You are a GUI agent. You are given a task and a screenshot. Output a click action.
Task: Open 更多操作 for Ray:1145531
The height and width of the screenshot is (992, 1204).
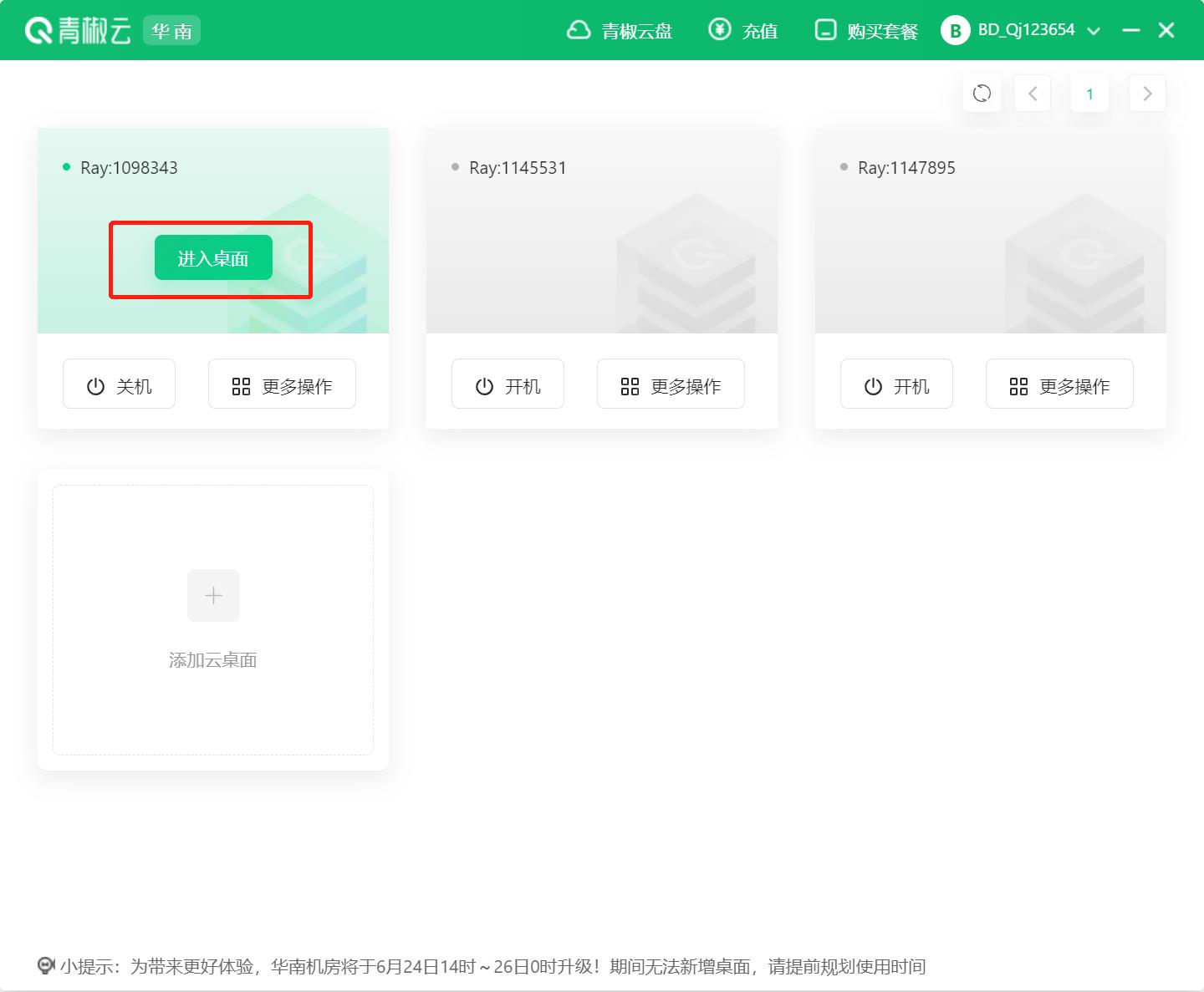tap(670, 384)
